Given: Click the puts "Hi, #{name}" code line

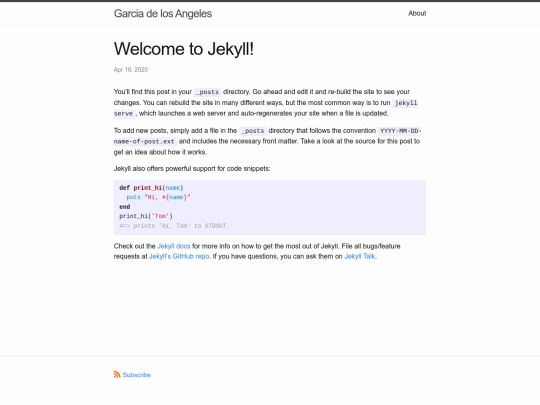Looking at the screenshot, I should pos(158,197).
